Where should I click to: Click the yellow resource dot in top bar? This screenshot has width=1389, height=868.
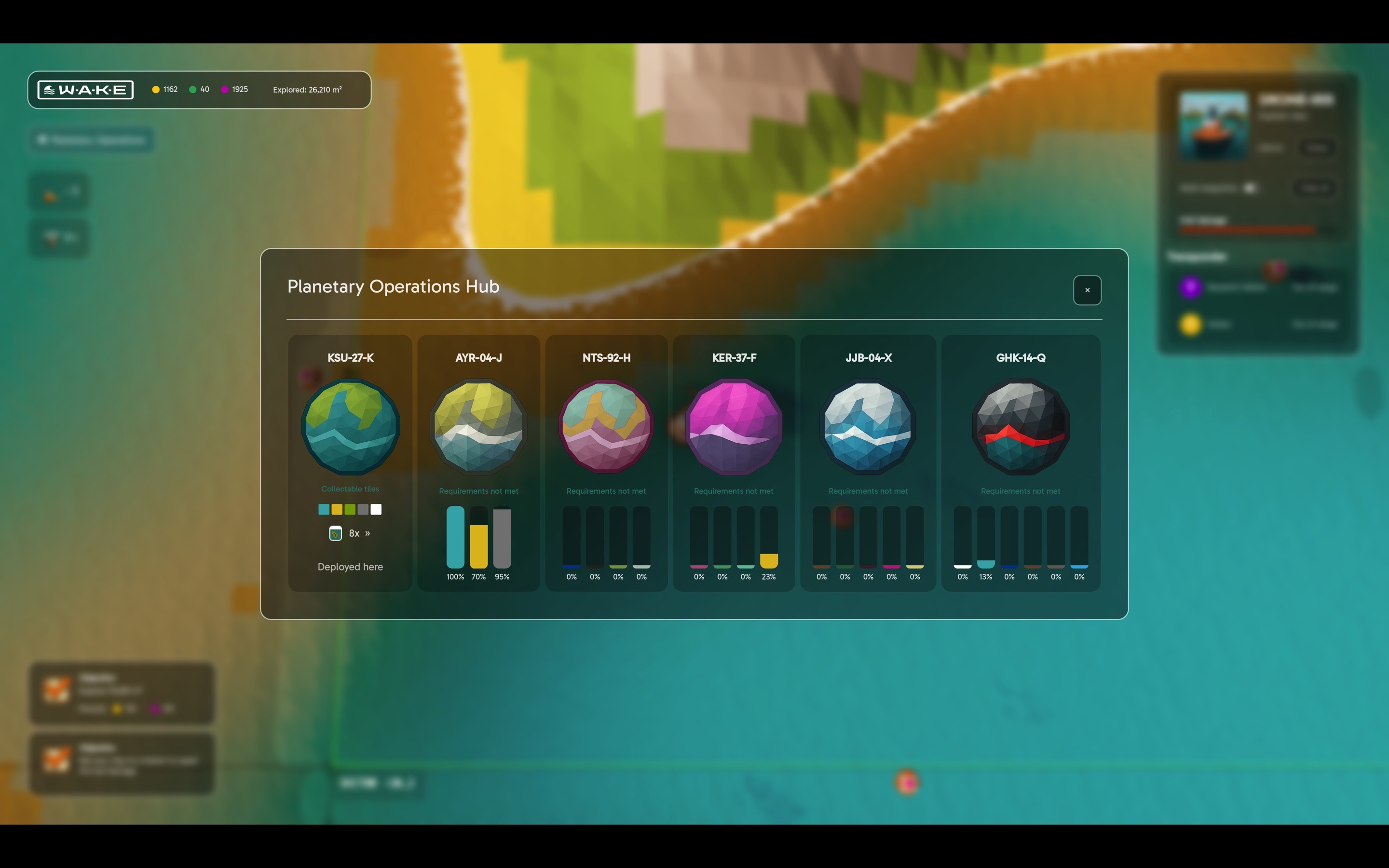click(155, 89)
